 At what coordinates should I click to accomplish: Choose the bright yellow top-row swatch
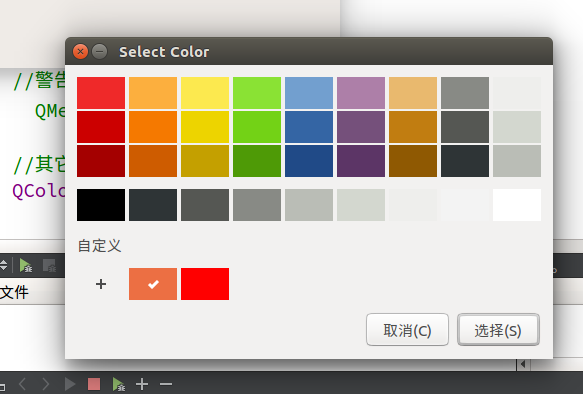click(x=205, y=93)
